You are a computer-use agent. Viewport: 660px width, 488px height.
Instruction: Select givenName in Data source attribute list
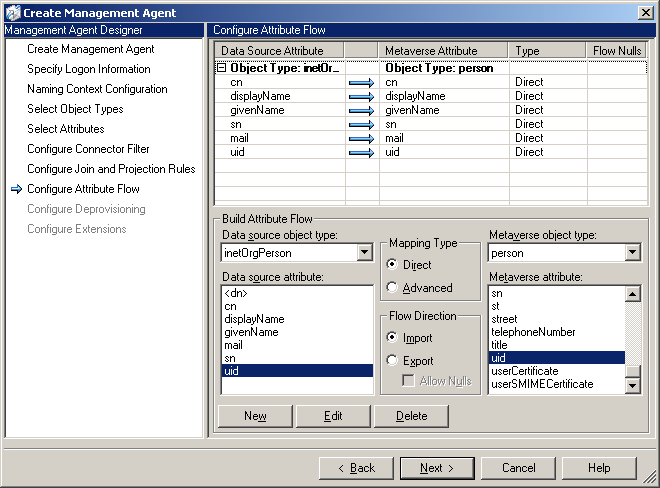(297, 332)
